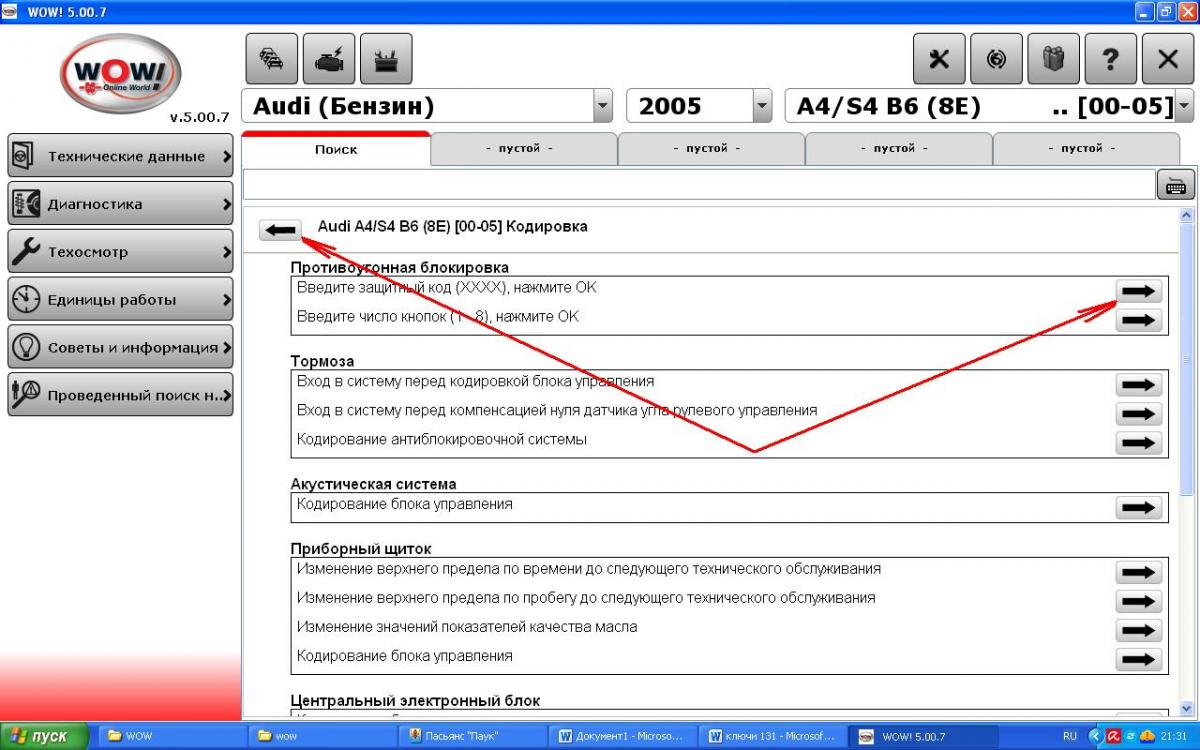Open arrow for 'Кодирование антиблокировочной системы'
Image resolution: width=1200 pixels, height=750 pixels.
pyautogui.click(x=1138, y=443)
